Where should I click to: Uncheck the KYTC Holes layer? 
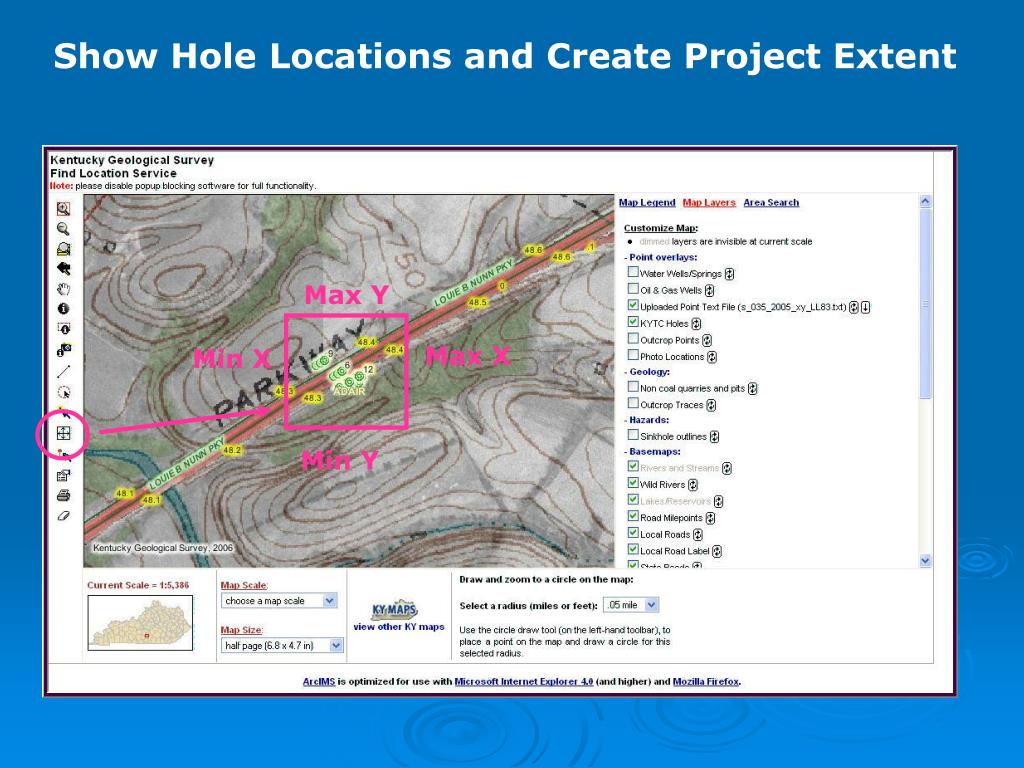pyautogui.click(x=633, y=321)
